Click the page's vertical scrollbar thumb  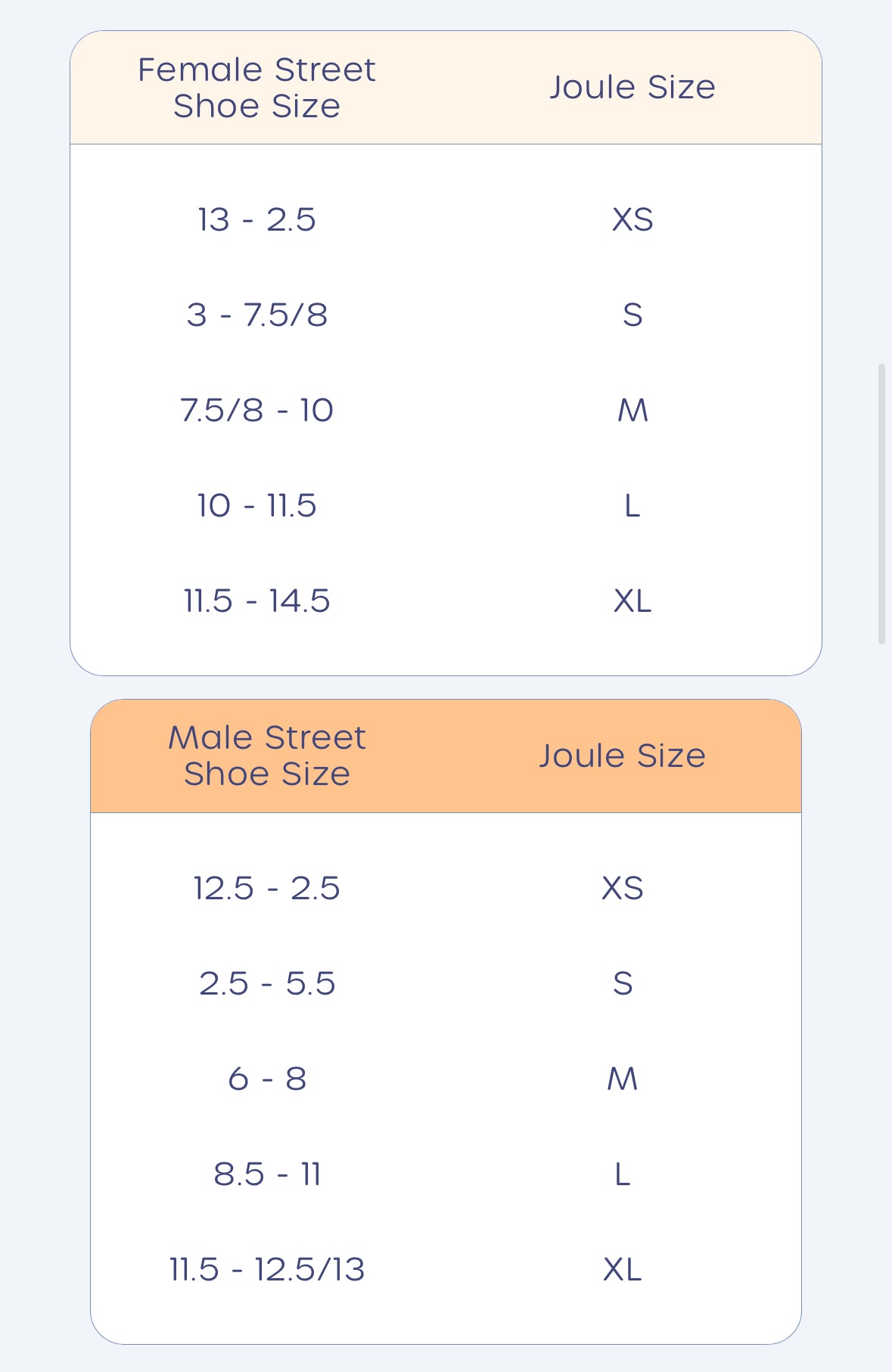tap(881, 504)
